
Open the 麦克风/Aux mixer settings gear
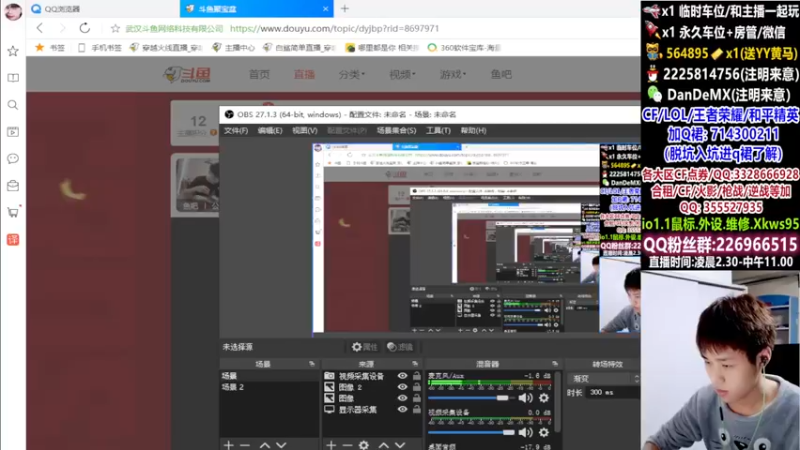click(544, 398)
